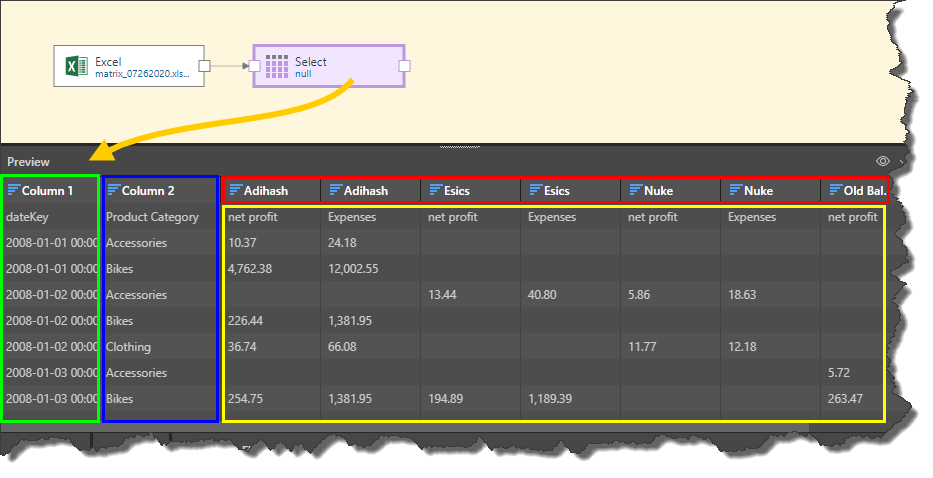The width and height of the screenshot is (933, 478).
Task: Click the Excel node output port
Action: point(204,65)
